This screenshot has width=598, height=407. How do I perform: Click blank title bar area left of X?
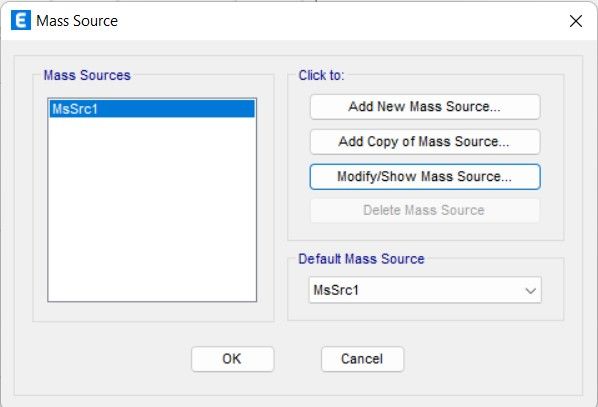tap(343, 21)
